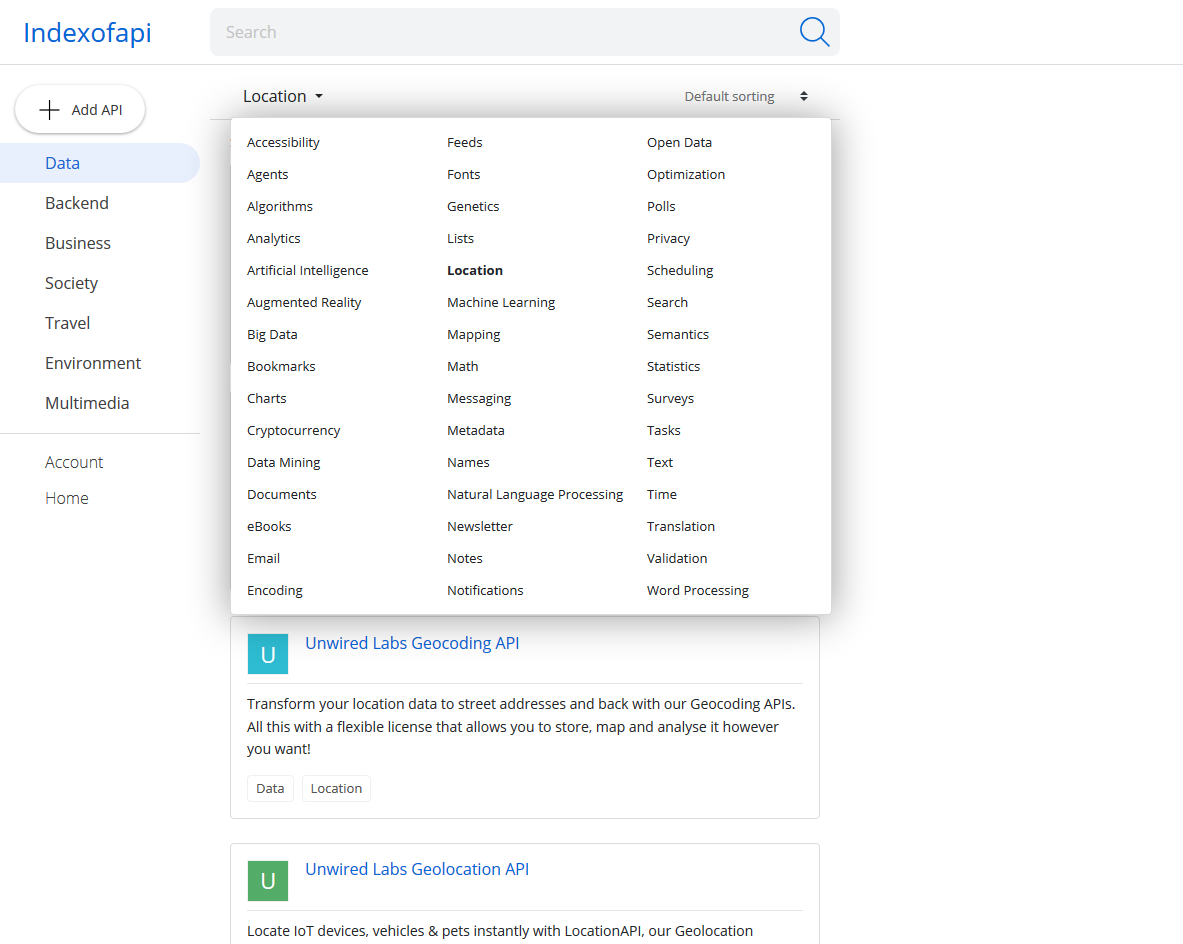Select the Data tag on the Geocoding card
This screenshot has height=944, width=1183.
pos(270,788)
